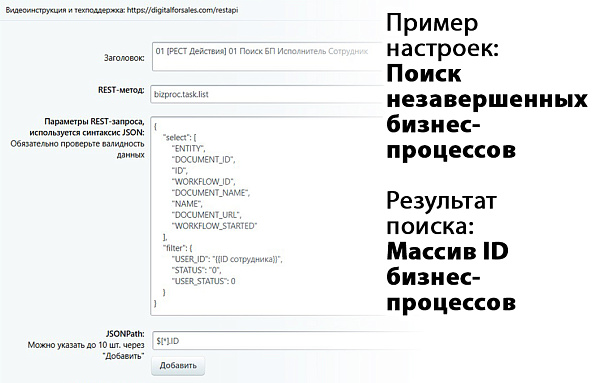Place cursor on "WORKFLOW_ID" line in JSON
Image resolution: width=600 pixels, height=383 pixels.
coord(204,182)
